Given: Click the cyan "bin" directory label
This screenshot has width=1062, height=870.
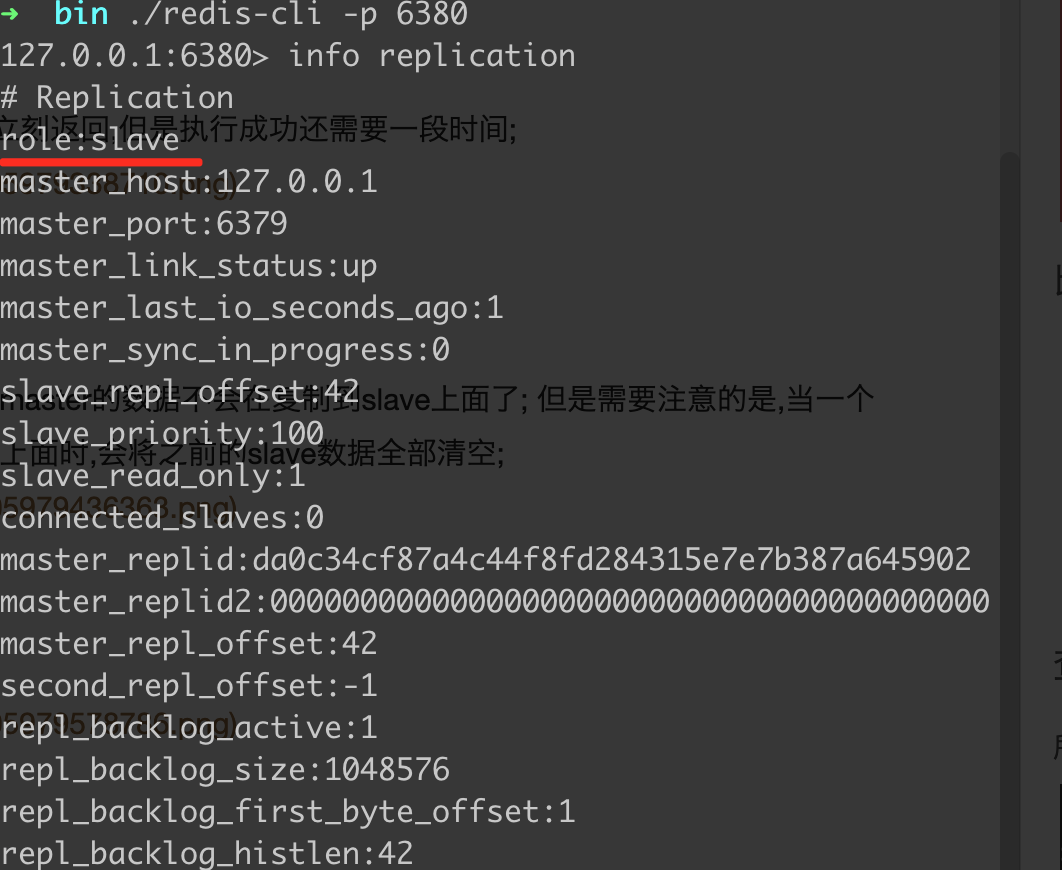Looking at the screenshot, I should (81, 14).
